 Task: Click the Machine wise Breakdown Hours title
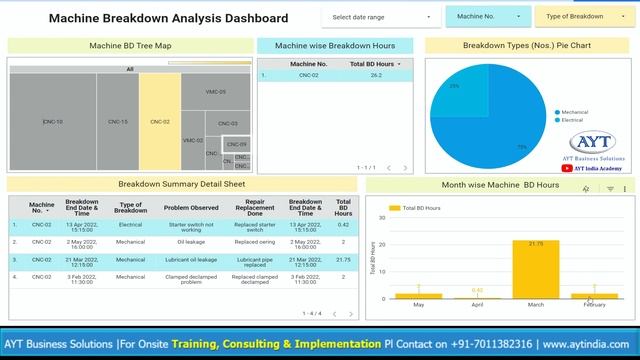click(335, 46)
